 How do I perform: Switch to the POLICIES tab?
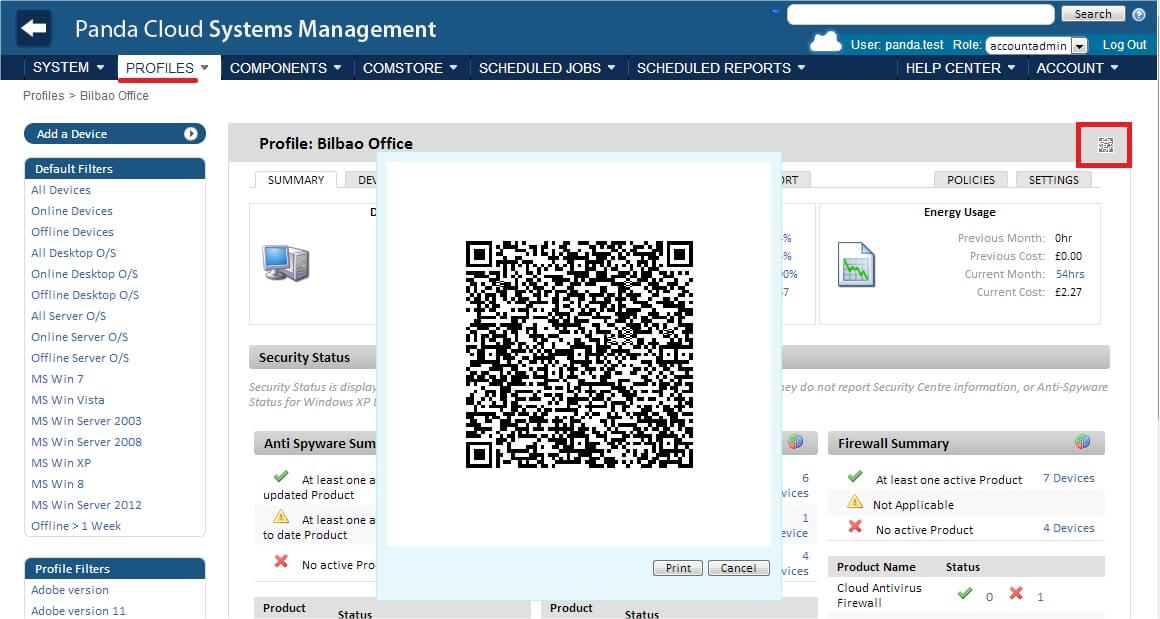pos(971,180)
